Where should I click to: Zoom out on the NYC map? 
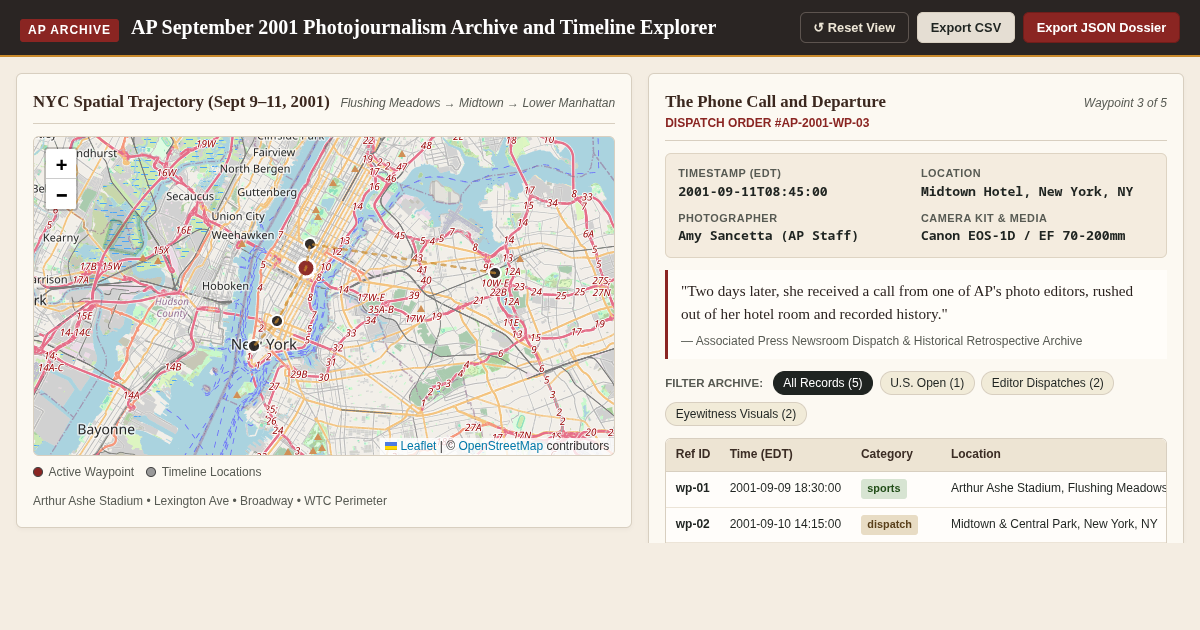[x=61, y=194]
